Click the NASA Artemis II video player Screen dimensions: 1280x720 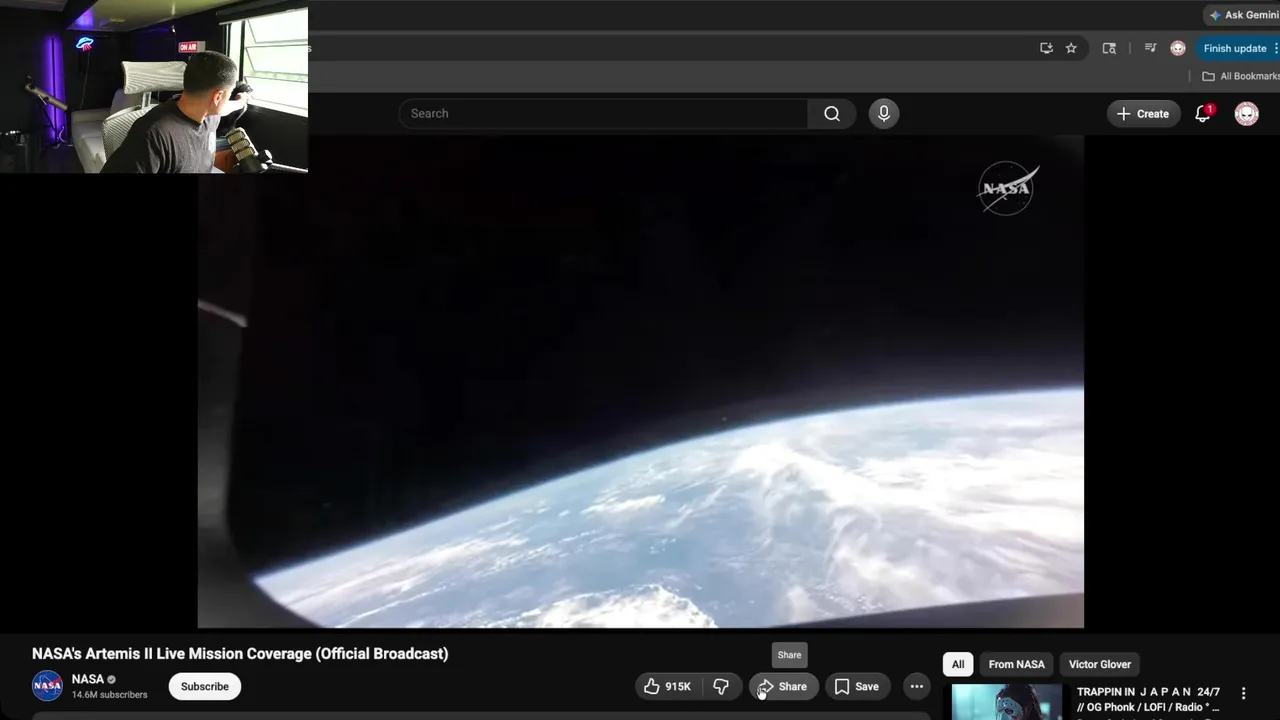pos(640,382)
